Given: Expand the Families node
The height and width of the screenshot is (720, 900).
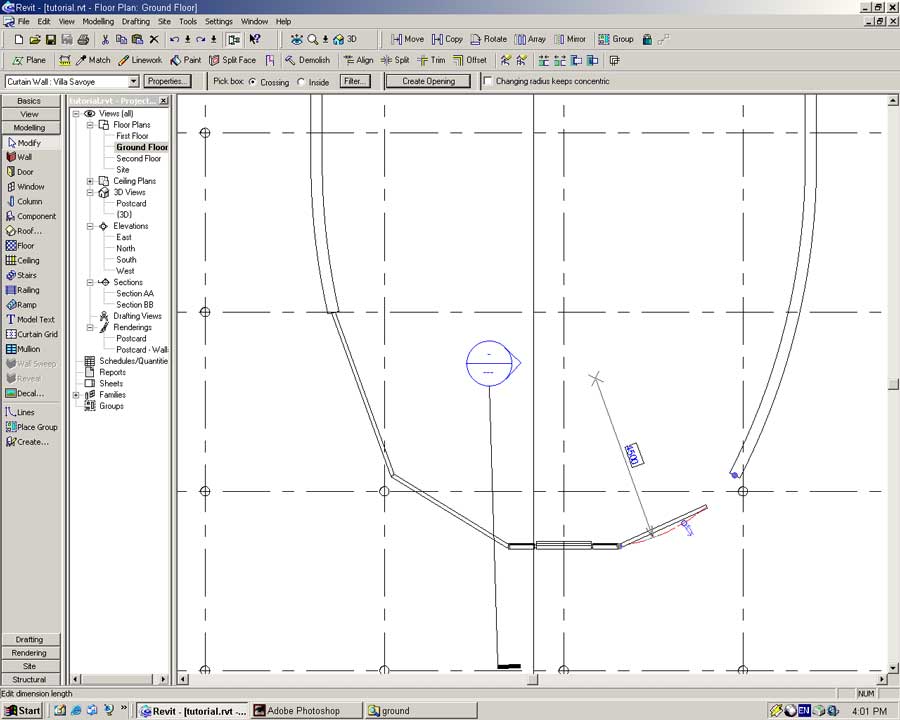Looking at the screenshot, I should point(76,395).
